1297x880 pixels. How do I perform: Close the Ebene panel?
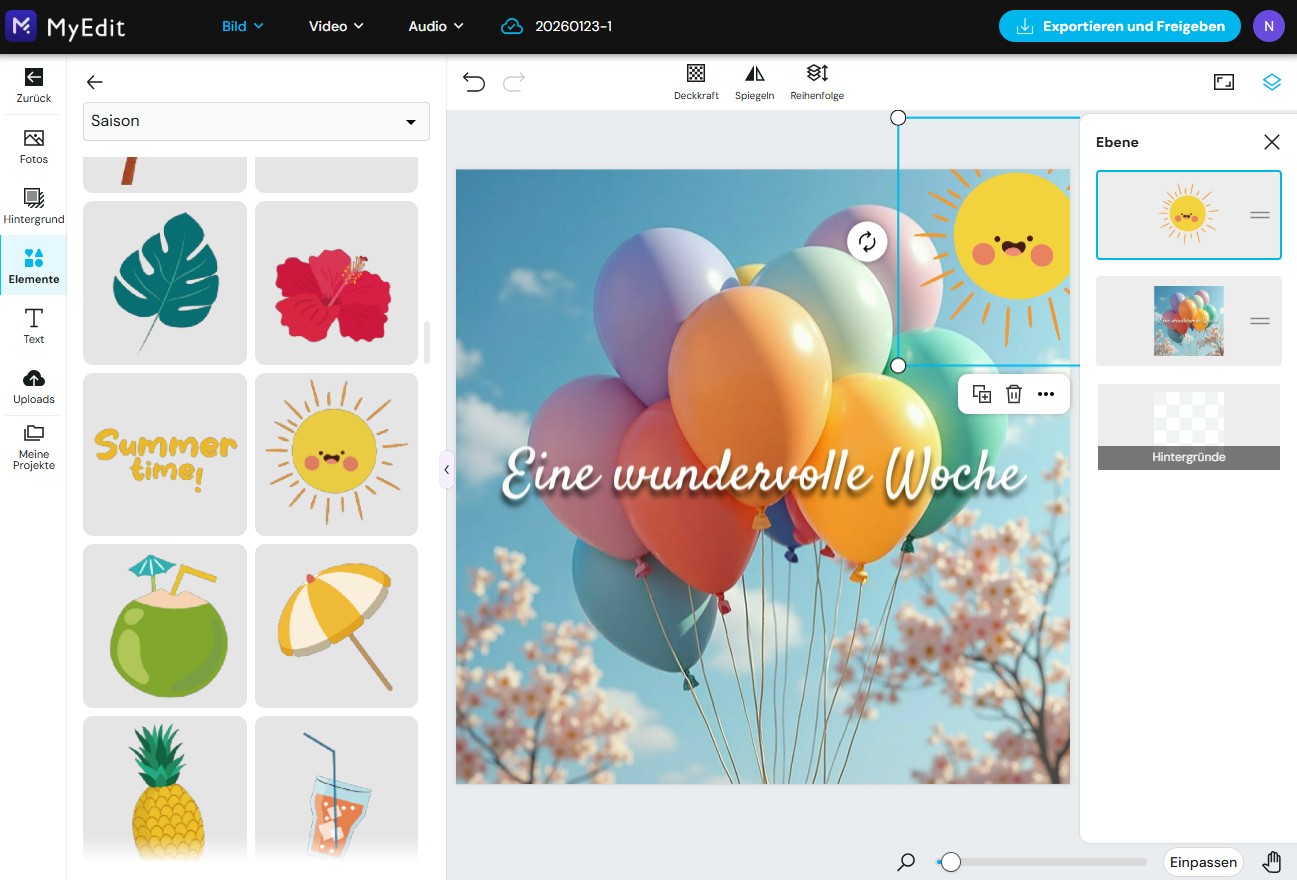tap(1272, 142)
